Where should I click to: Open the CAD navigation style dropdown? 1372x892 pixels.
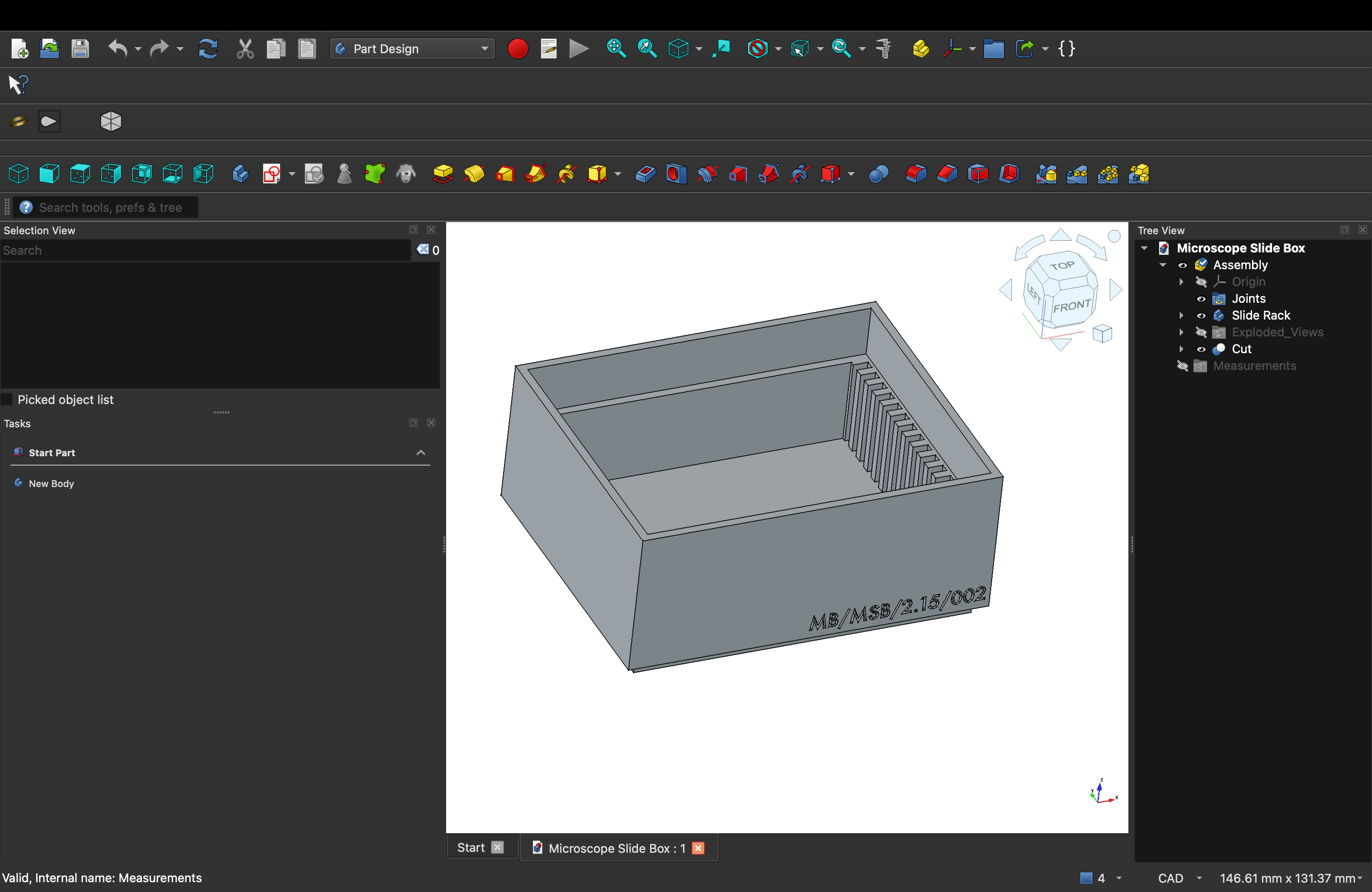point(1179,878)
